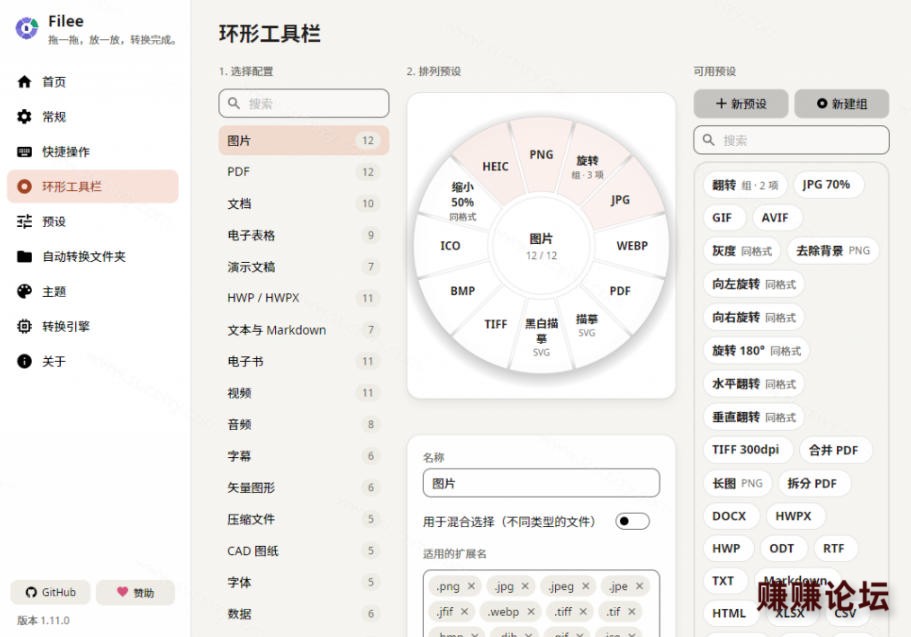Click the 赞助 sponsor button
The height and width of the screenshot is (637, 911).
(x=135, y=592)
